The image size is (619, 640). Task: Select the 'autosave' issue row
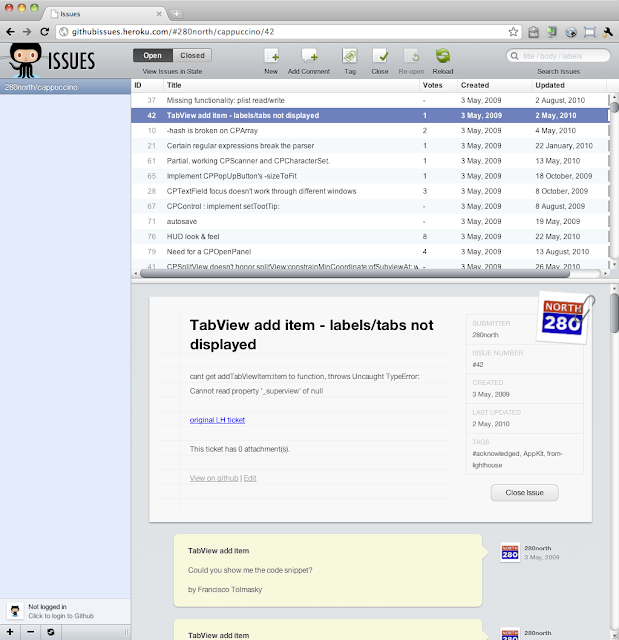(x=370, y=221)
